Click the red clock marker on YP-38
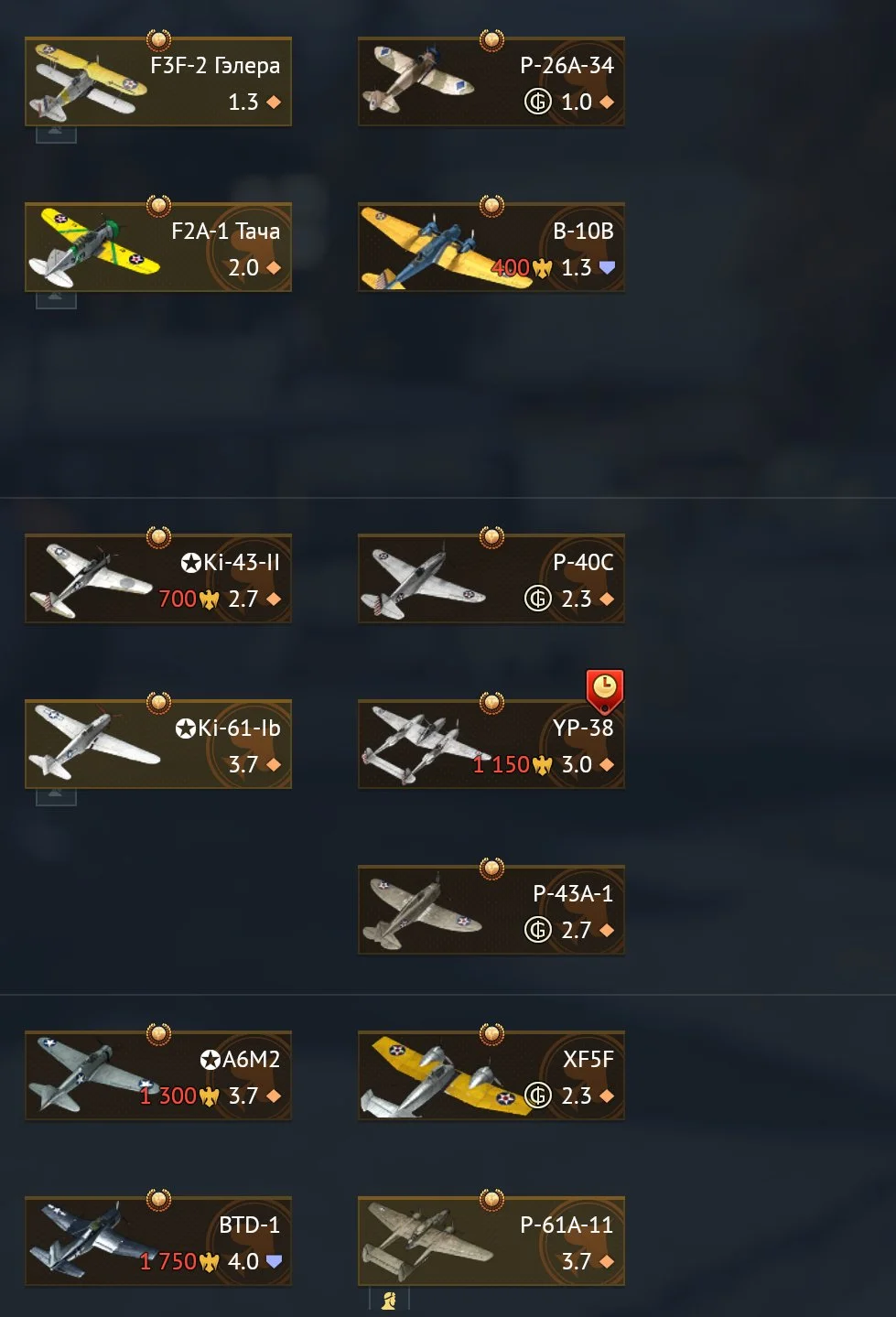 (604, 690)
